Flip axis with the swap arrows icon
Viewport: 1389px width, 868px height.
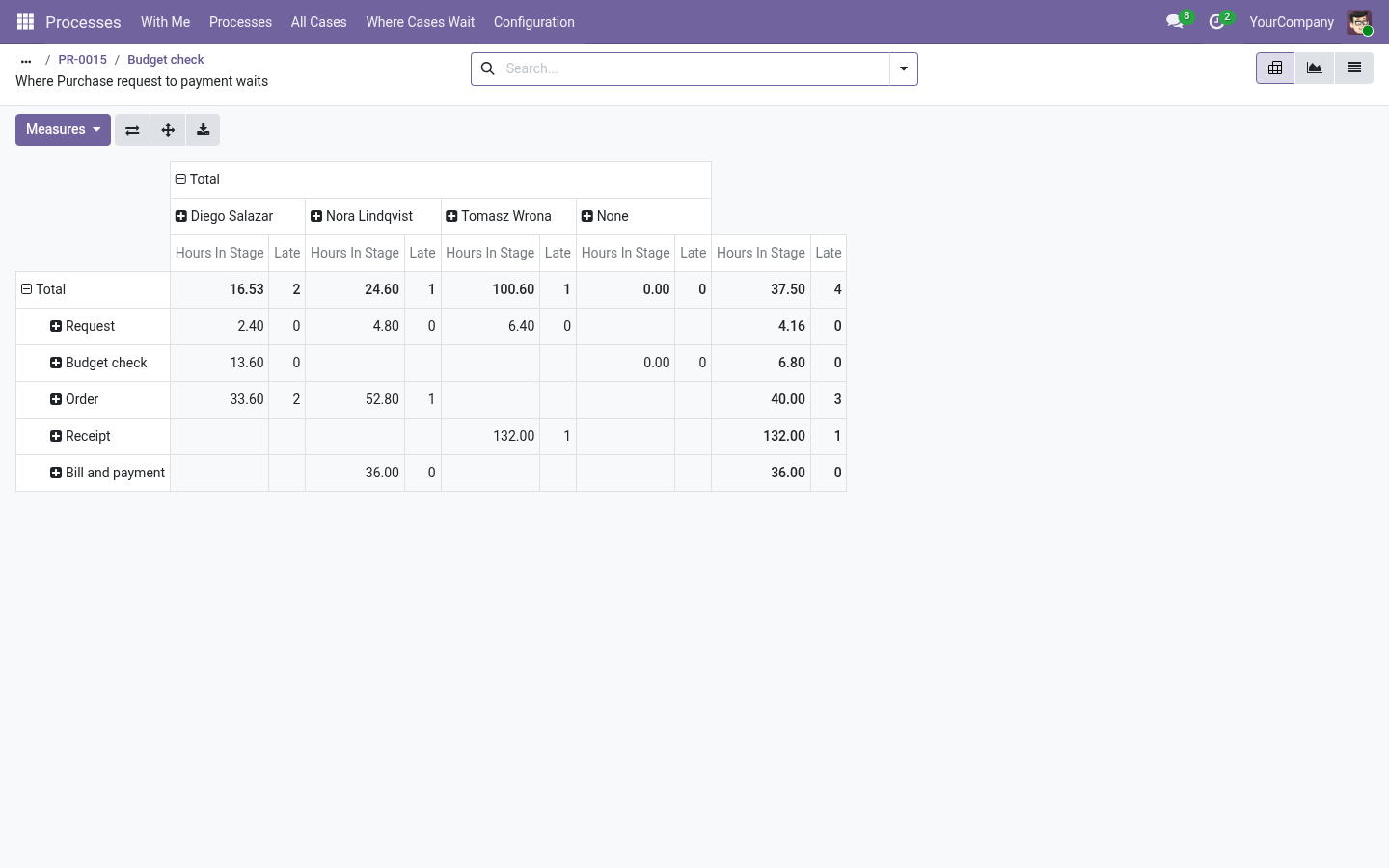coord(132,130)
